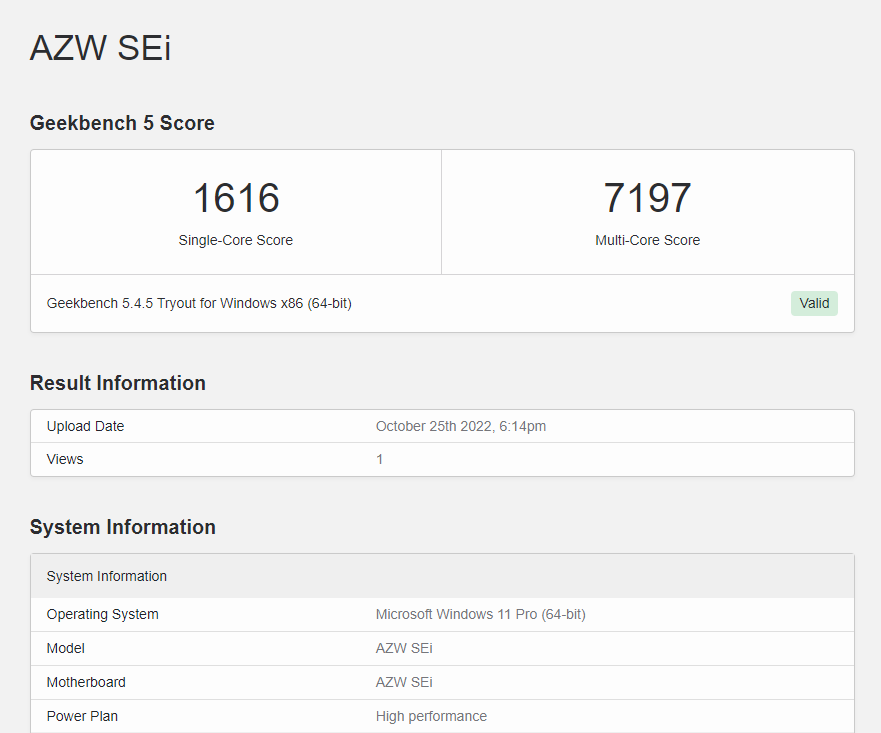Select the Result Information heading
This screenshot has width=881, height=733.
tap(117, 383)
